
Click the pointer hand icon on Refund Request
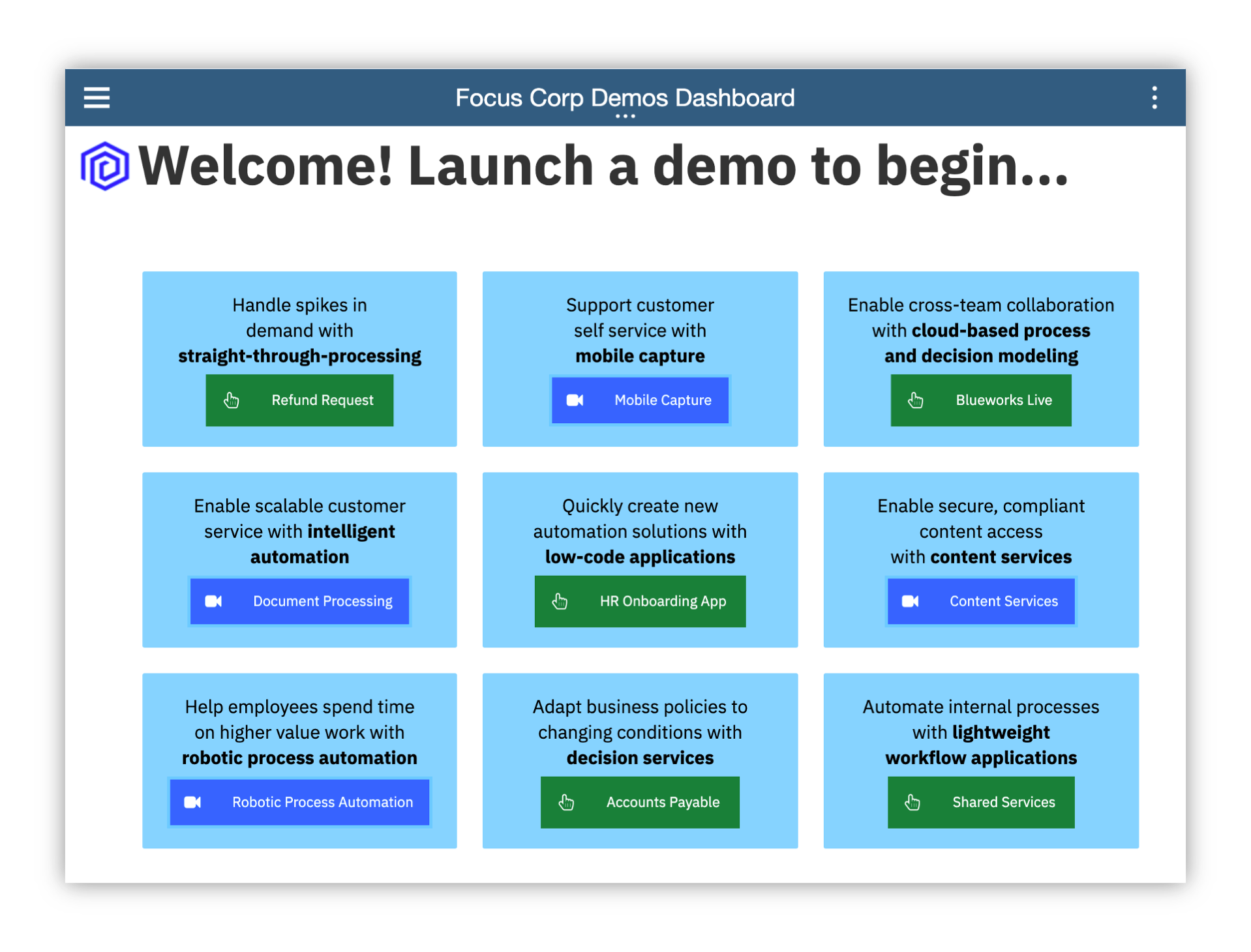click(232, 400)
